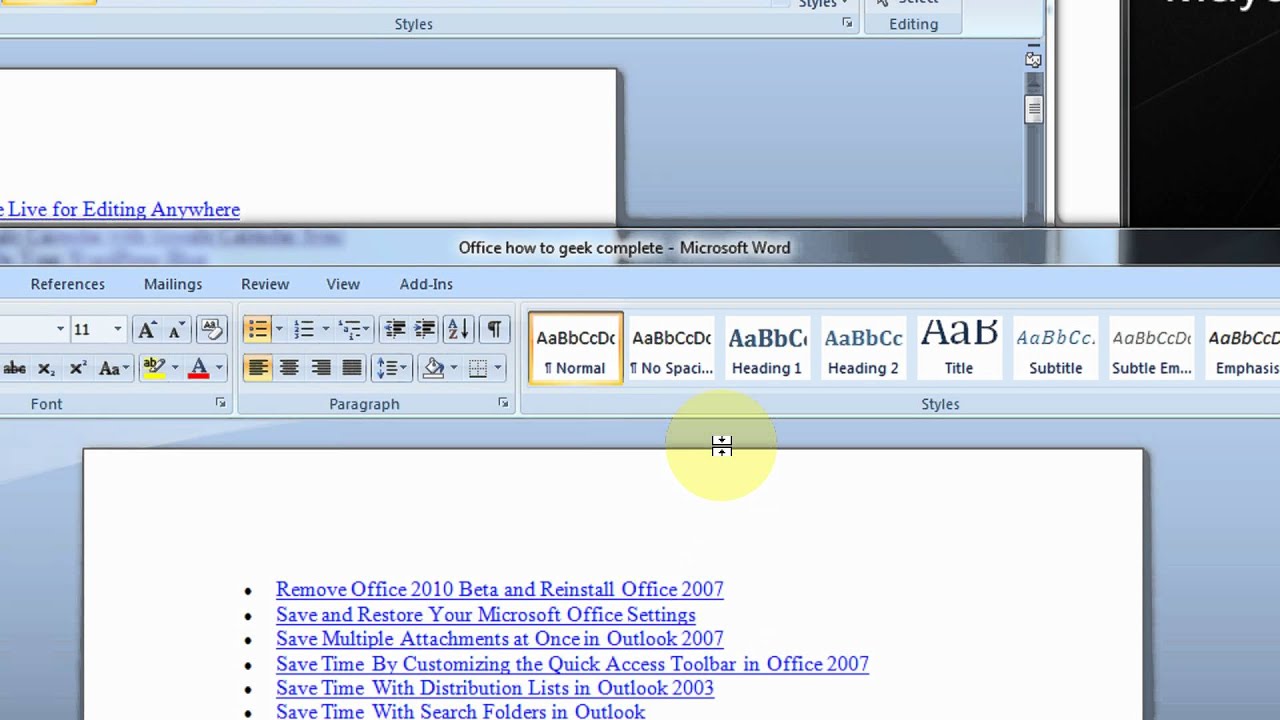
Task: Apply yellow text highlight color
Action: (154, 368)
